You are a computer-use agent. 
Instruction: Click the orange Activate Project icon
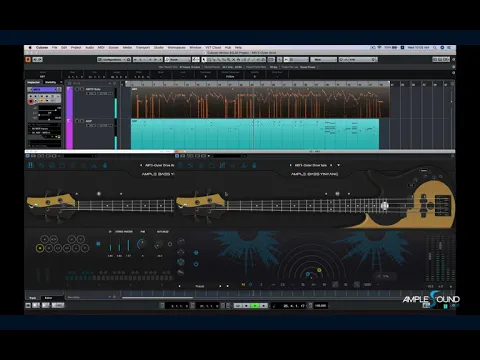[28, 60]
